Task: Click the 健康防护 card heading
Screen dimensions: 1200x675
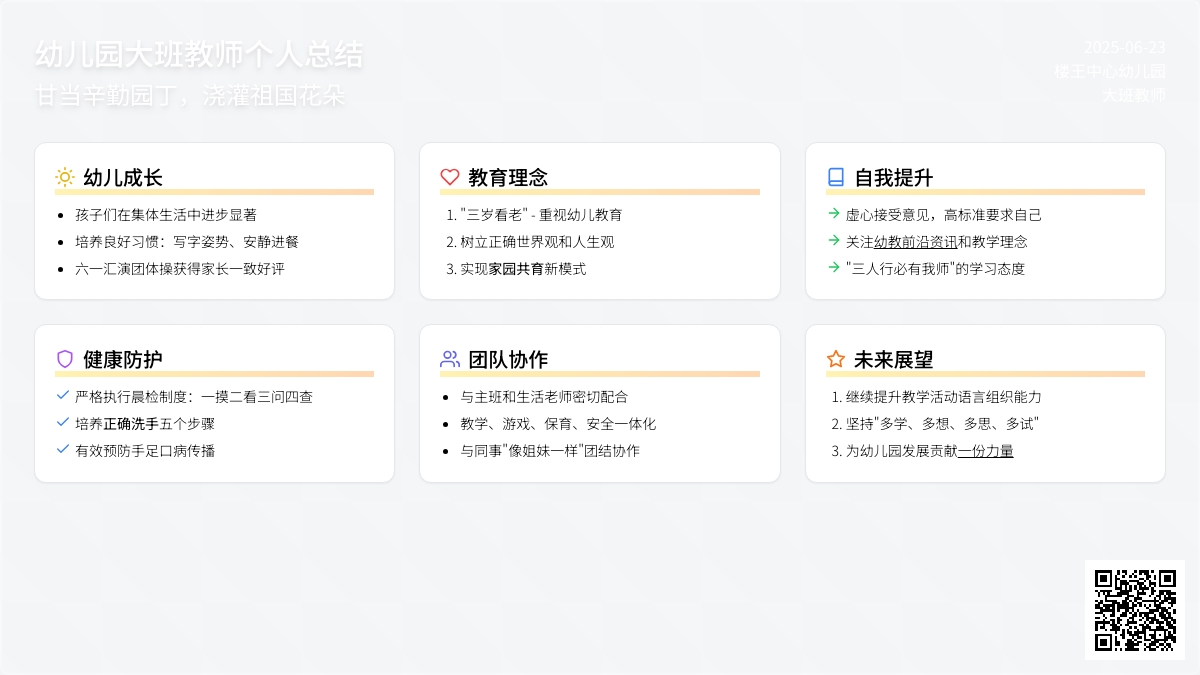Action: click(123, 360)
